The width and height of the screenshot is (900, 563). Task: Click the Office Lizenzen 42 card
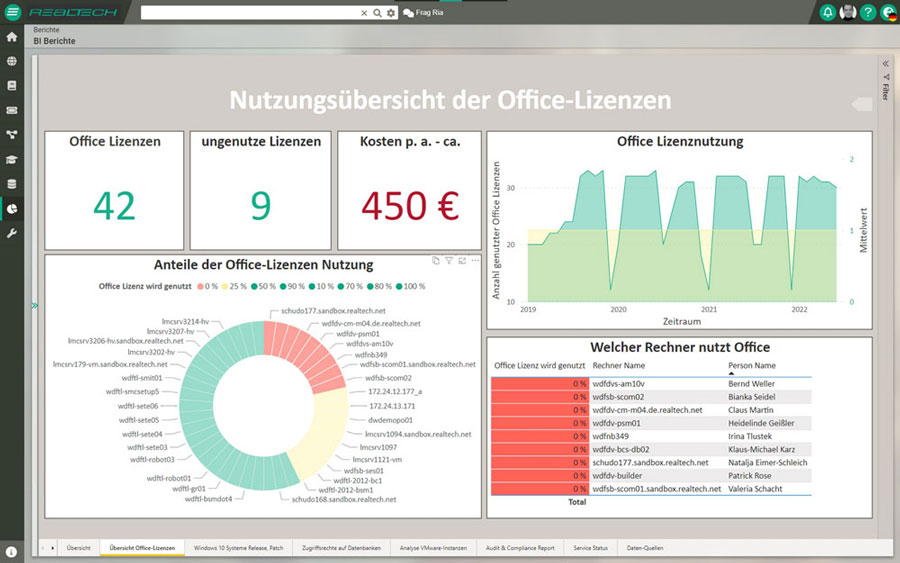pos(114,191)
